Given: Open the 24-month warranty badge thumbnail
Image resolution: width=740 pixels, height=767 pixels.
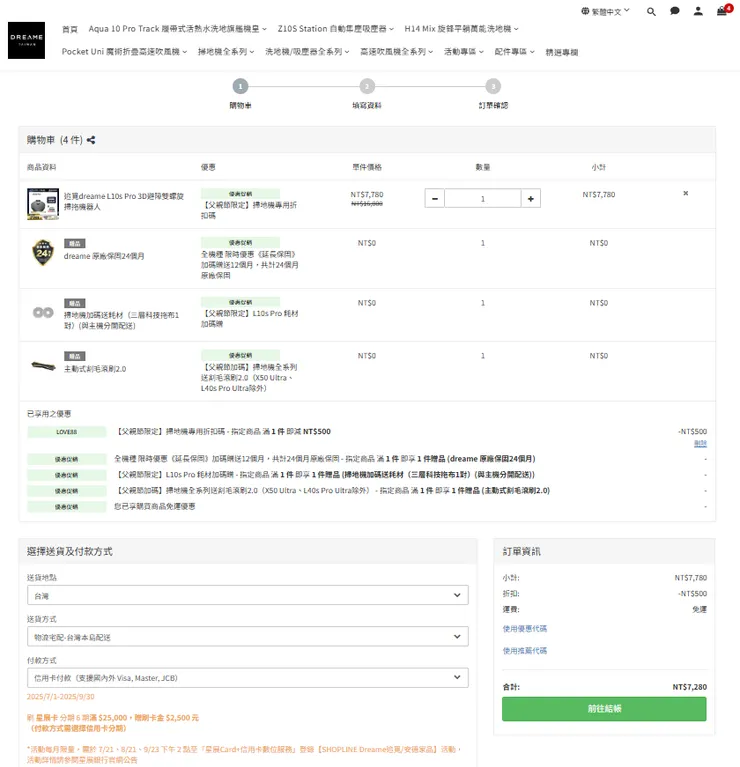Looking at the screenshot, I should click(43, 252).
